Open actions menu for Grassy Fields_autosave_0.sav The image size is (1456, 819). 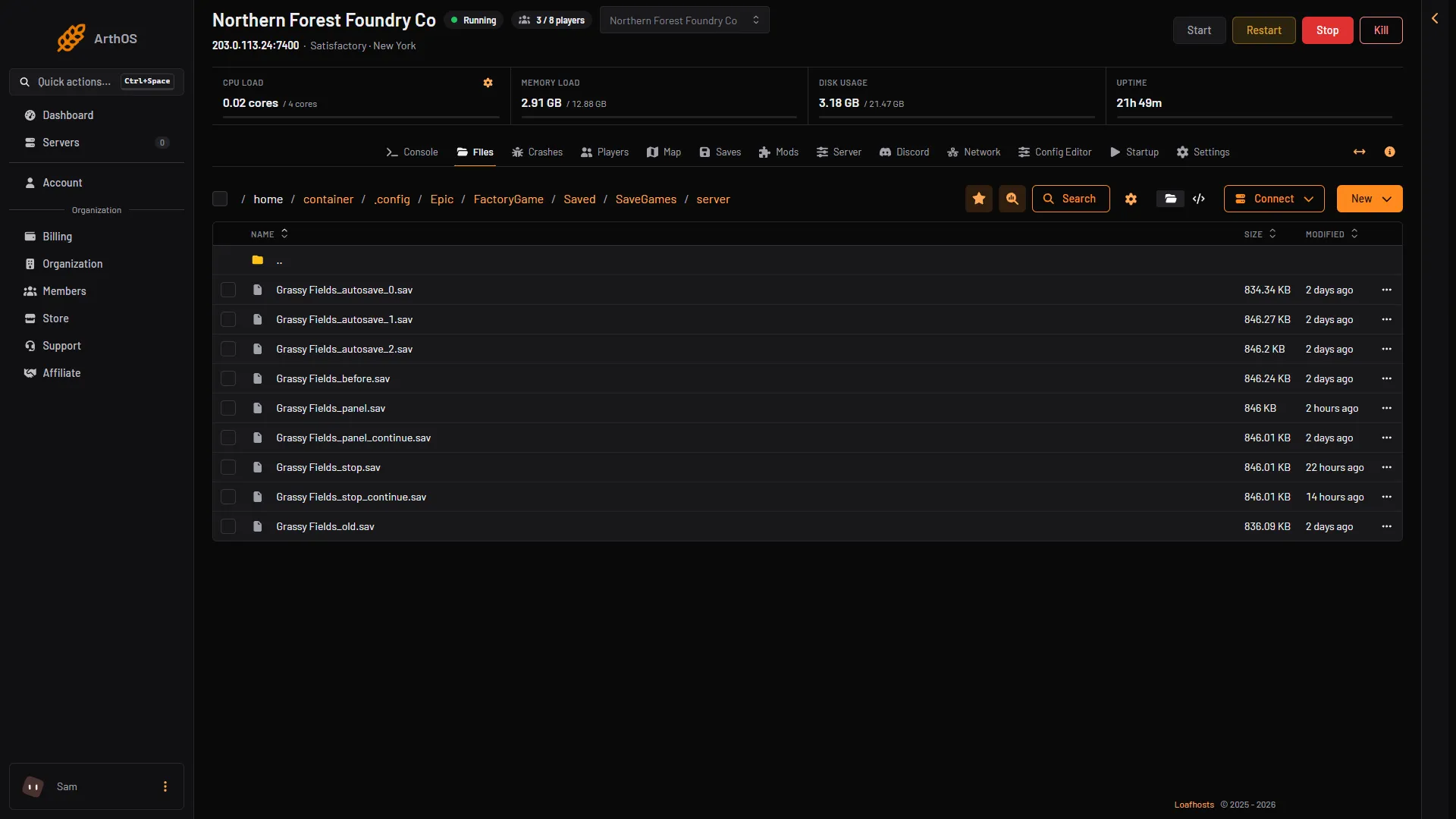coord(1386,290)
